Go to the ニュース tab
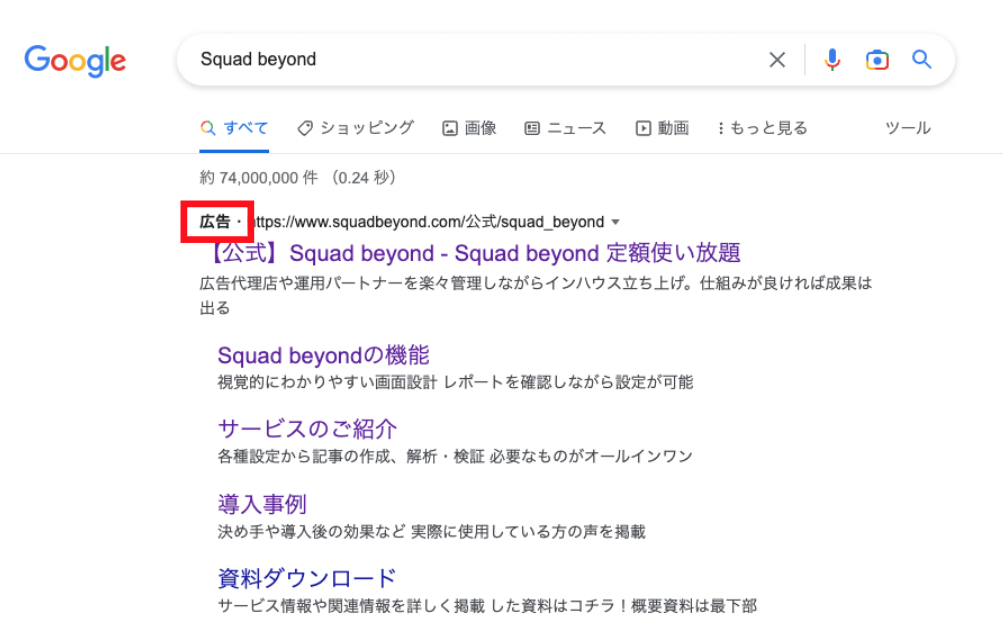Screen dimensions: 1003x633 (x=565, y=128)
